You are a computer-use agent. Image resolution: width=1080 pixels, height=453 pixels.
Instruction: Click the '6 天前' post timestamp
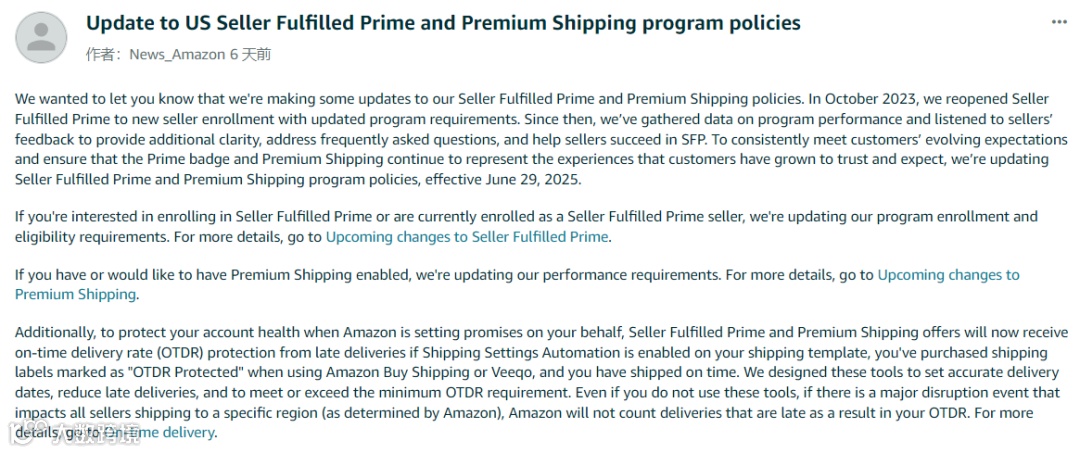(250, 54)
